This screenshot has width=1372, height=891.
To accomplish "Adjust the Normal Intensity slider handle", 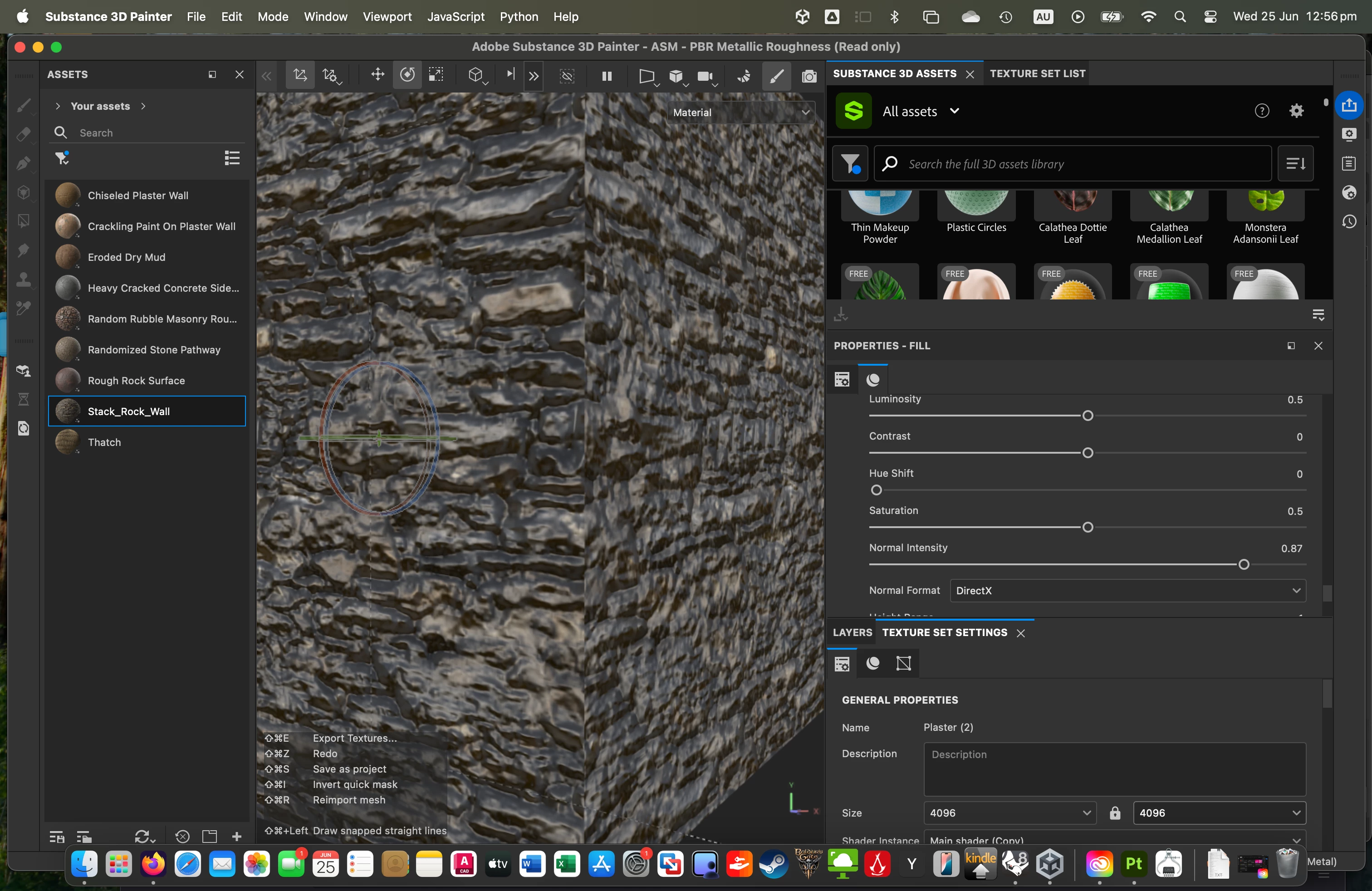I will click(x=1244, y=564).
